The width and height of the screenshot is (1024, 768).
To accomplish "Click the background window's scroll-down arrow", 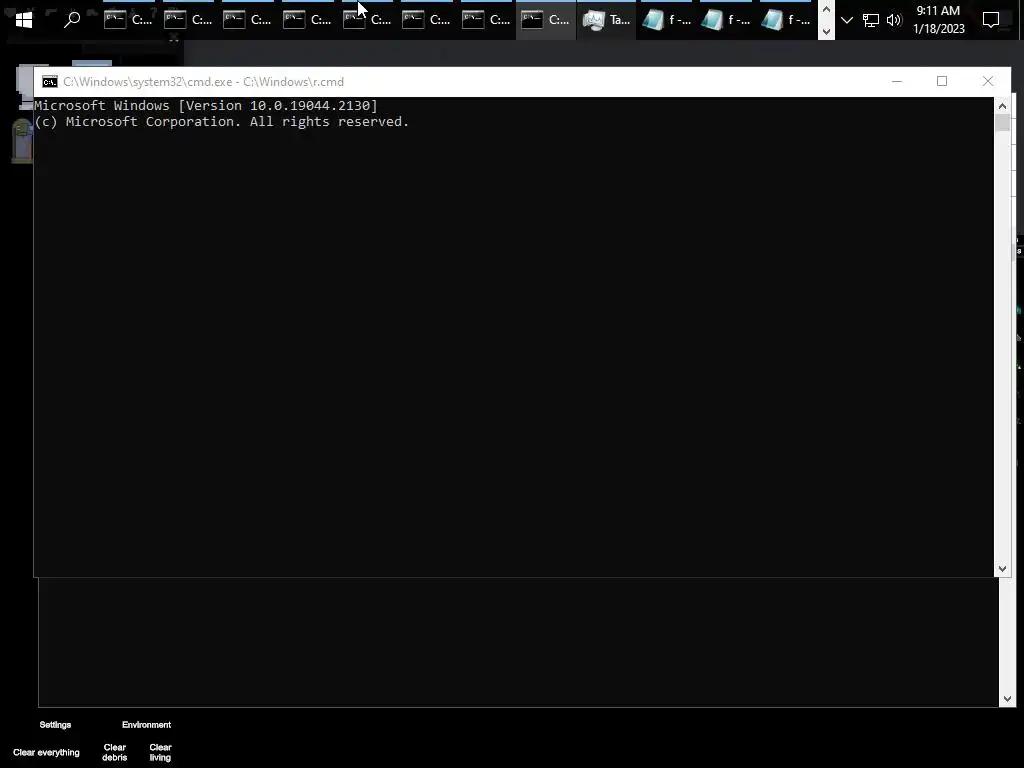I will [1007, 699].
